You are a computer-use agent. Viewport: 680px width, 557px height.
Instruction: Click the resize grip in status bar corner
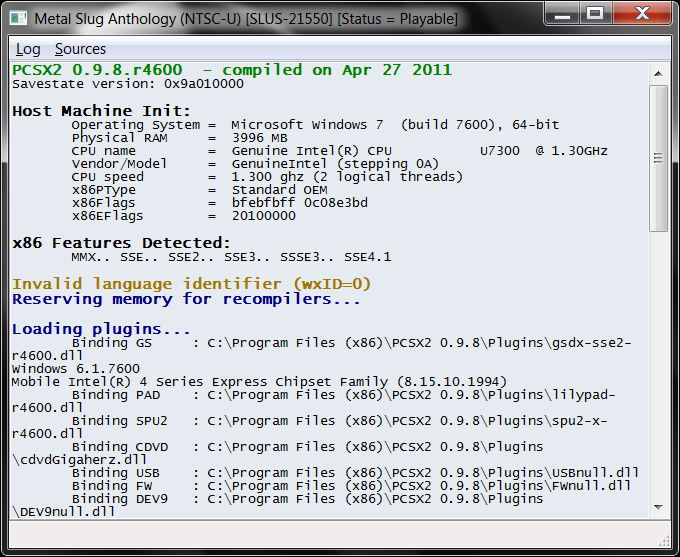tap(664, 541)
